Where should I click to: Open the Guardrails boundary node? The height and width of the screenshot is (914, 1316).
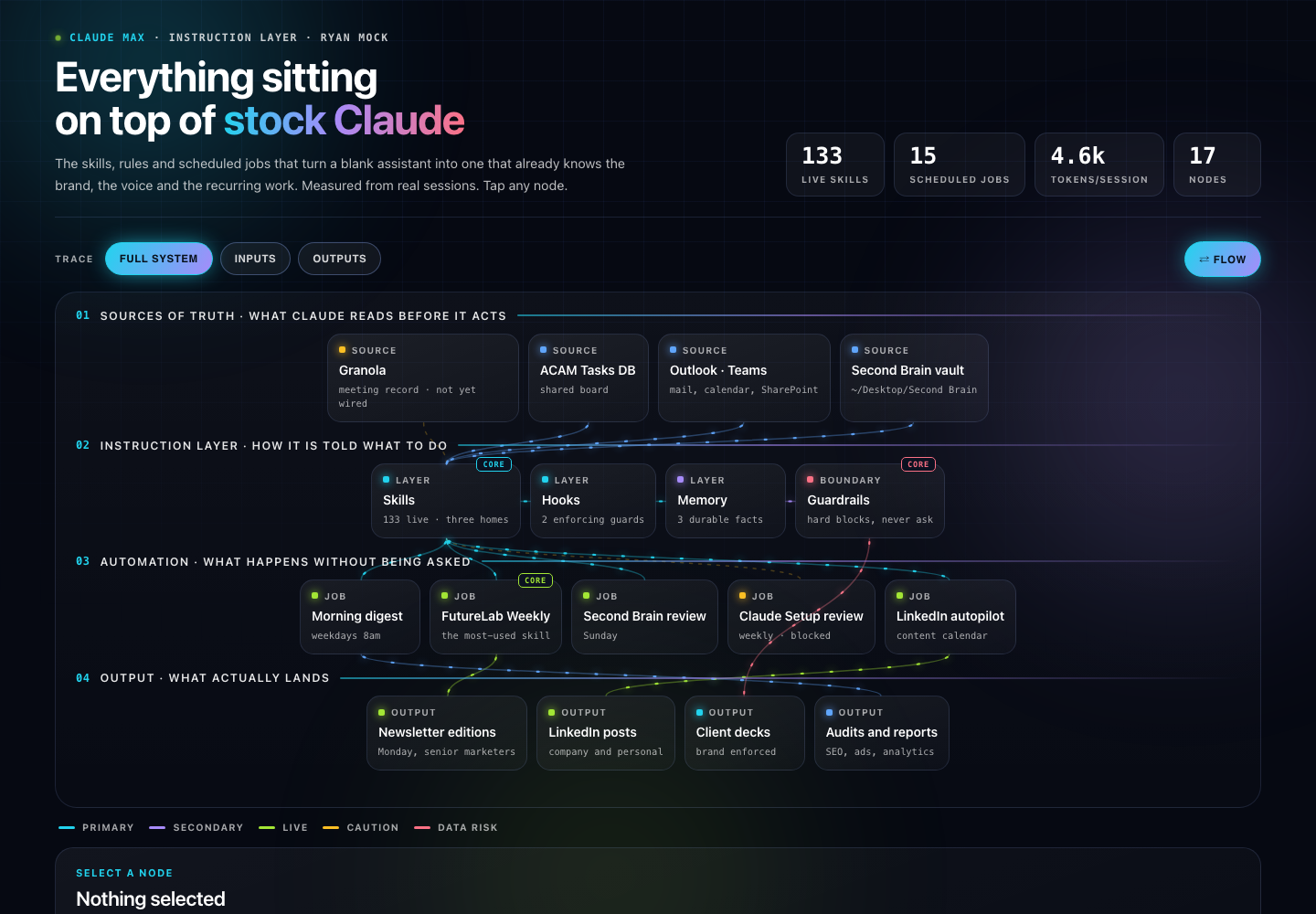click(870, 501)
